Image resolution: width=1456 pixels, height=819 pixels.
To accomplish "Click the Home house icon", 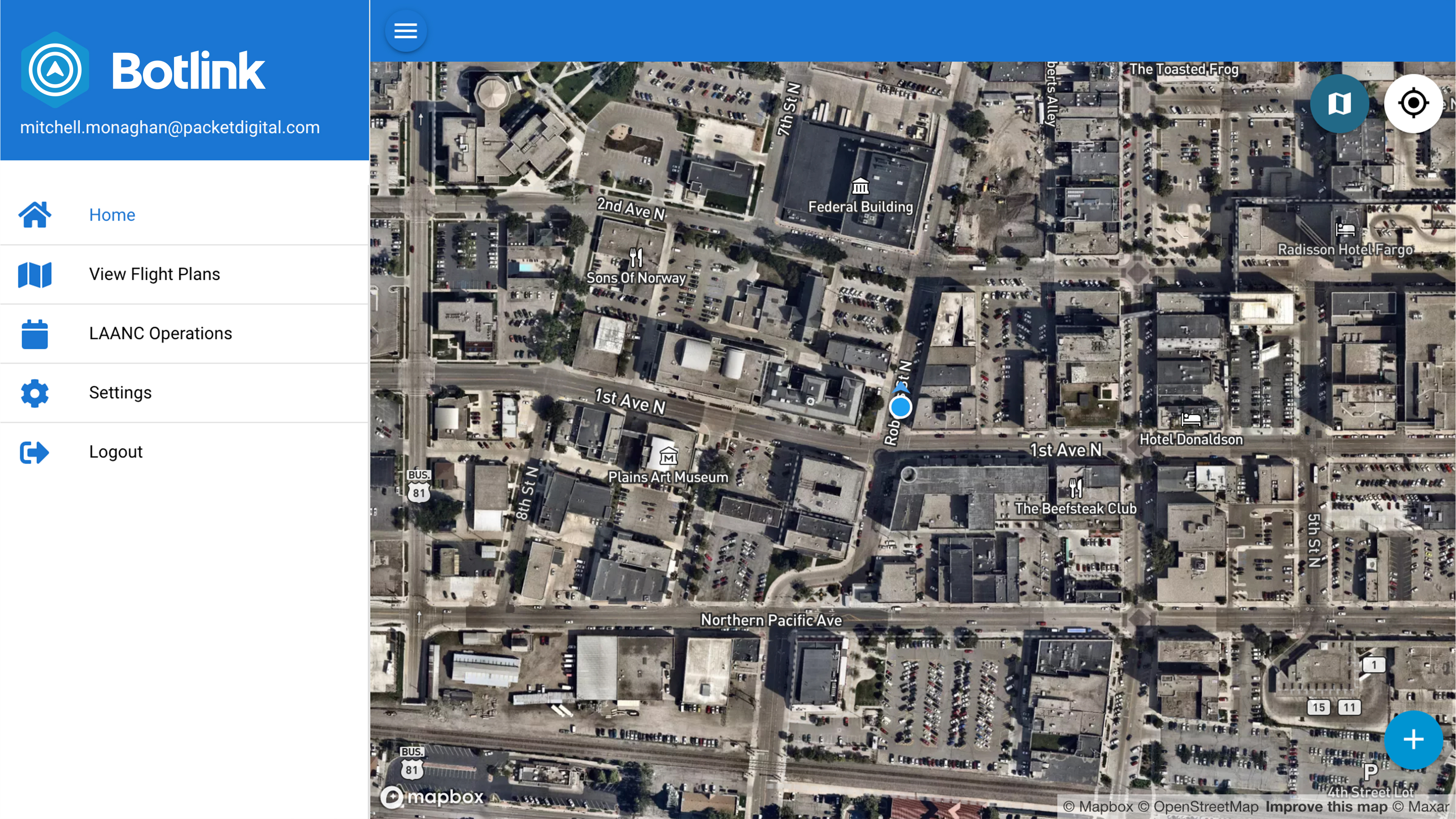I will pos(35,215).
